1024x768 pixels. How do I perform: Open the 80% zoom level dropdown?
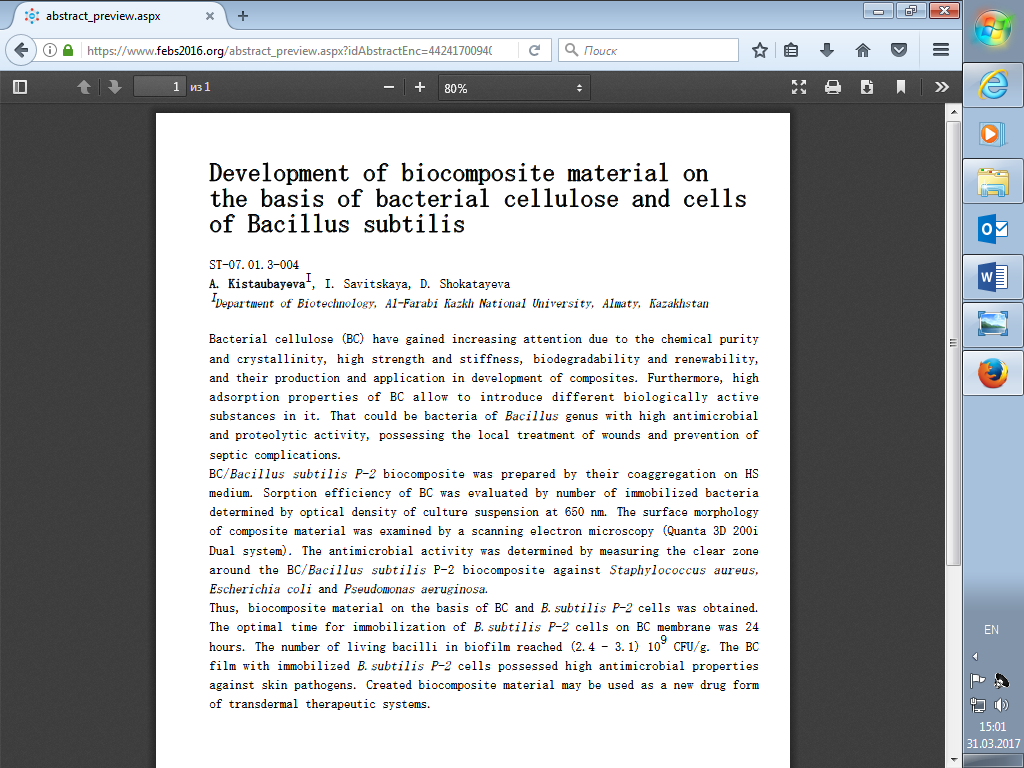pyautogui.click(x=513, y=88)
